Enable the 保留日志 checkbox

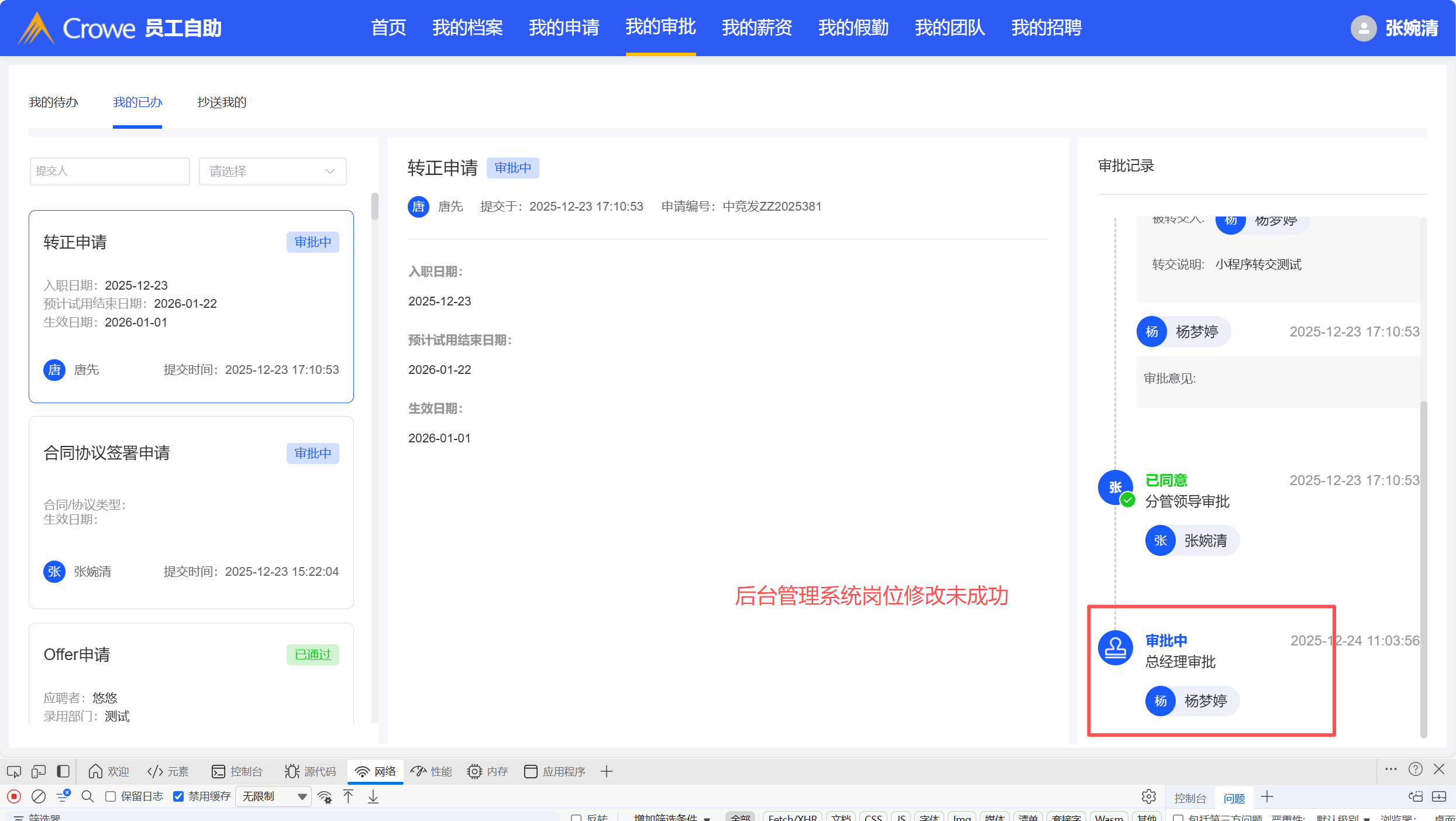click(x=111, y=796)
